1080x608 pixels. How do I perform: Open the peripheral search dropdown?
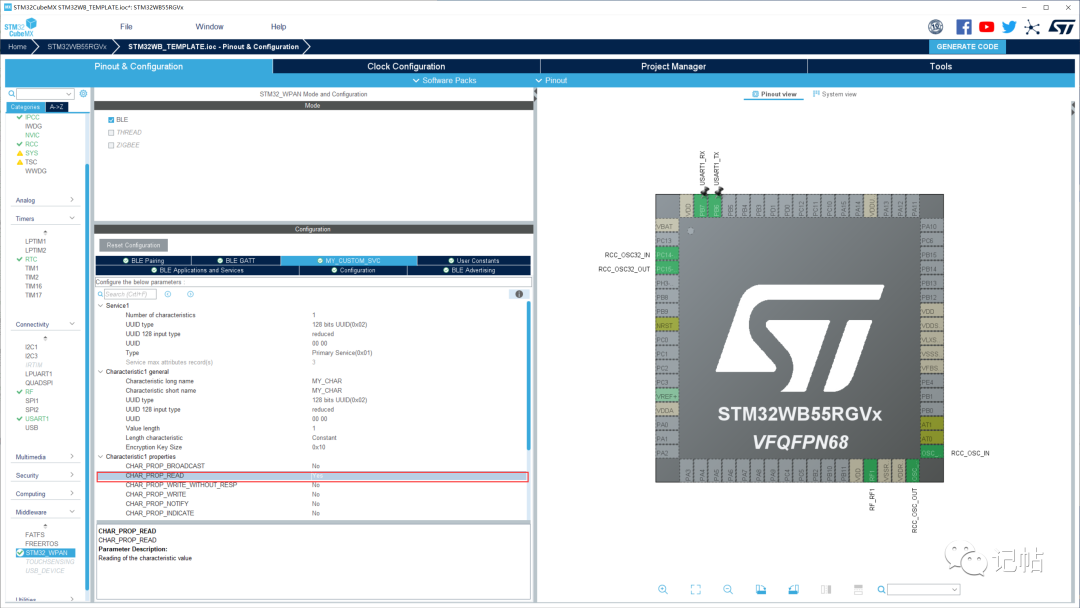pyautogui.click(x=69, y=94)
